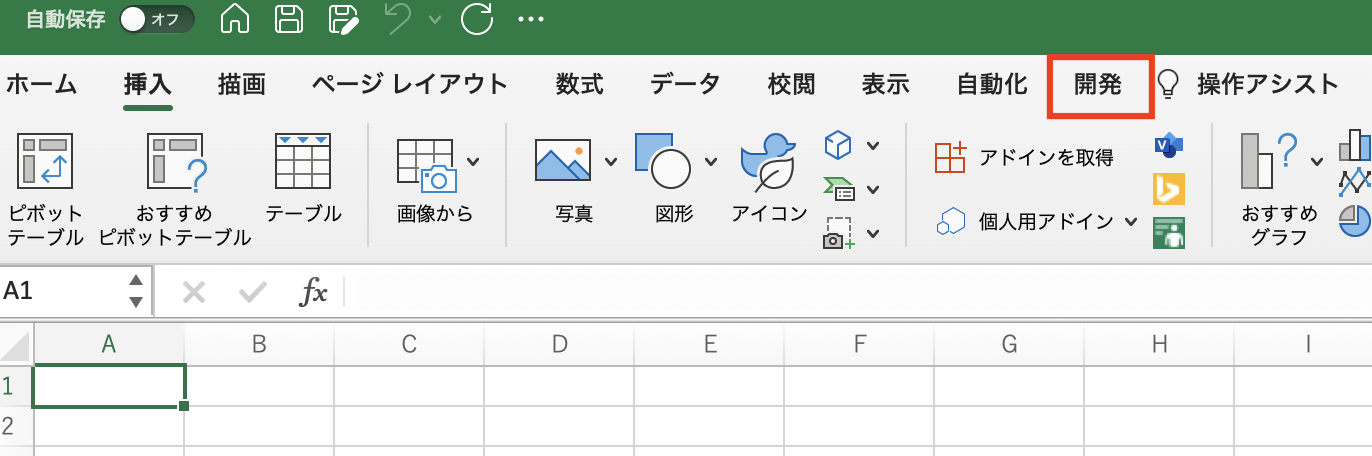Expand the おすすめグラフ dropdown arrow

(x=1316, y=161)
